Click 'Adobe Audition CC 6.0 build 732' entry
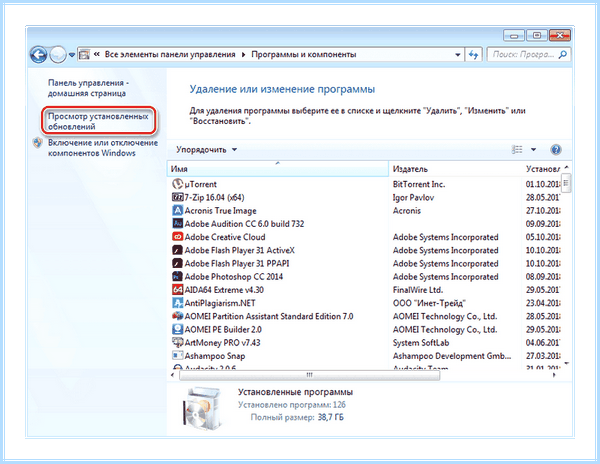The image size is (600, 464). pyautogui.click(x=244, y=224)
